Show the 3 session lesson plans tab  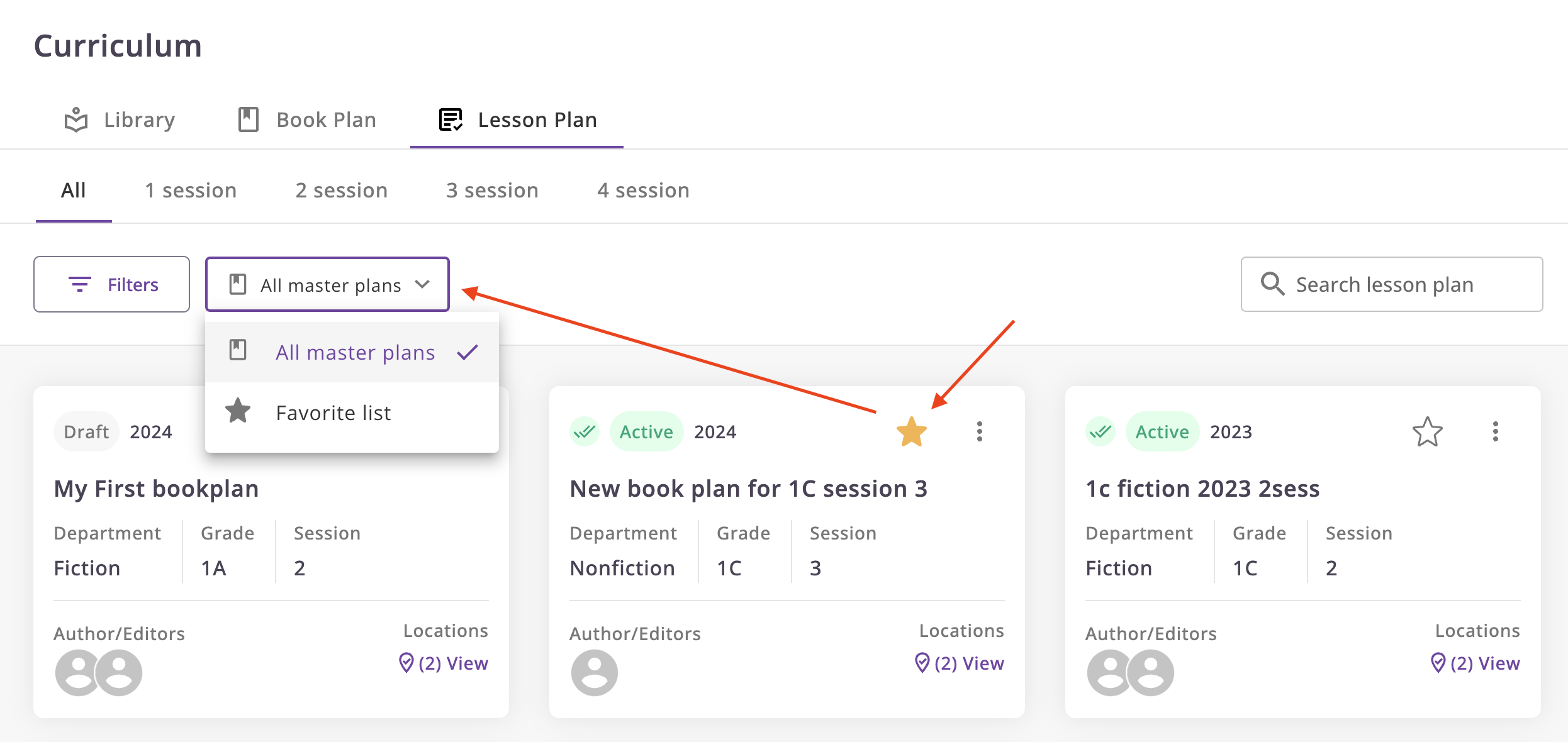[x=492, y=191]
